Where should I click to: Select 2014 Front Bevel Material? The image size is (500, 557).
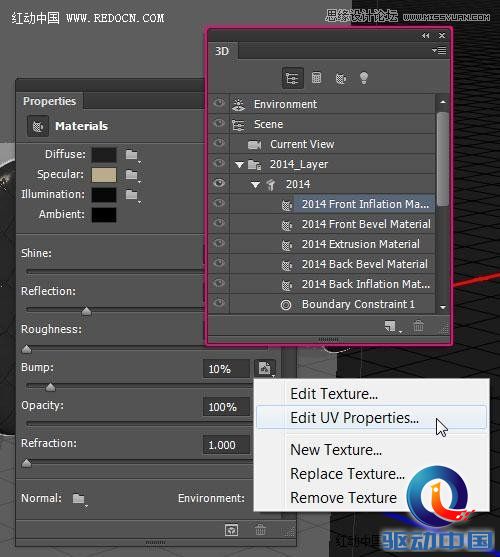pyautogui.click(x=332, y=224)
